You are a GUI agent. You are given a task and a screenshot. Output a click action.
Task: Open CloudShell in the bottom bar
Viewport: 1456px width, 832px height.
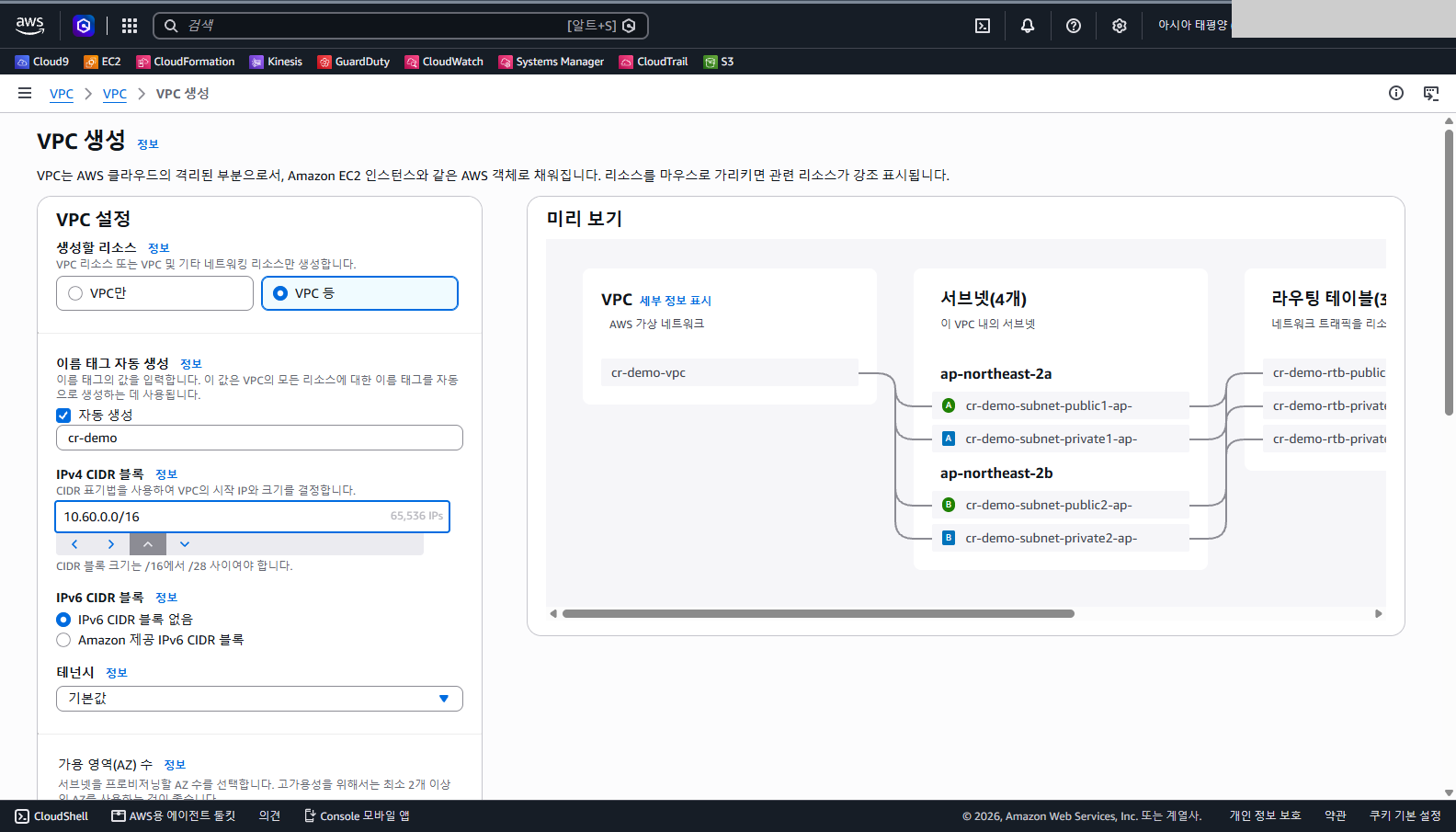(52, 816)
